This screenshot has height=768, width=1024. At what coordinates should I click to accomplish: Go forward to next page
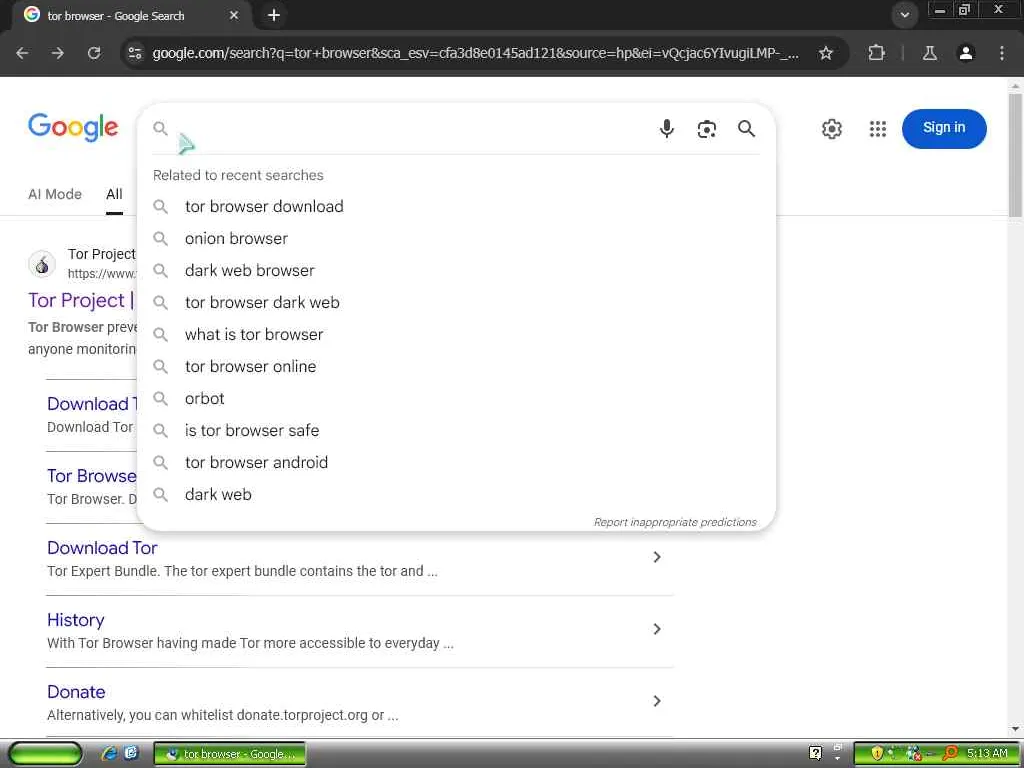(58, 53)
